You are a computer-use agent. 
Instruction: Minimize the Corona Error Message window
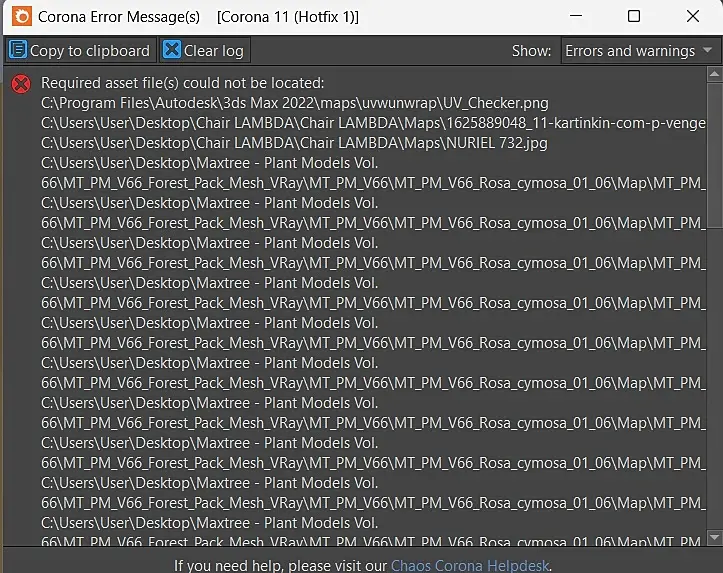(x=576, y=16)
